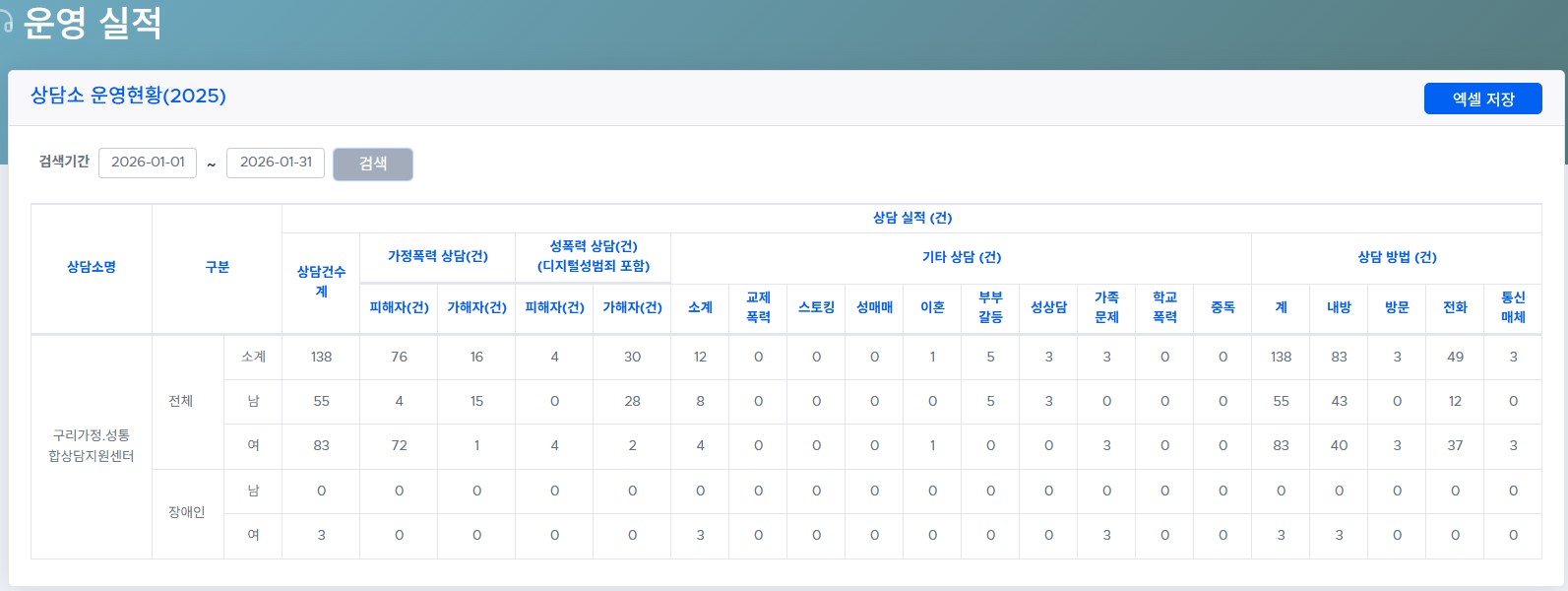This screenshot has height=591, width=1568.
Task: Click the 상담소 운영현황(2025) panel heading
Action: coord(128,96)
